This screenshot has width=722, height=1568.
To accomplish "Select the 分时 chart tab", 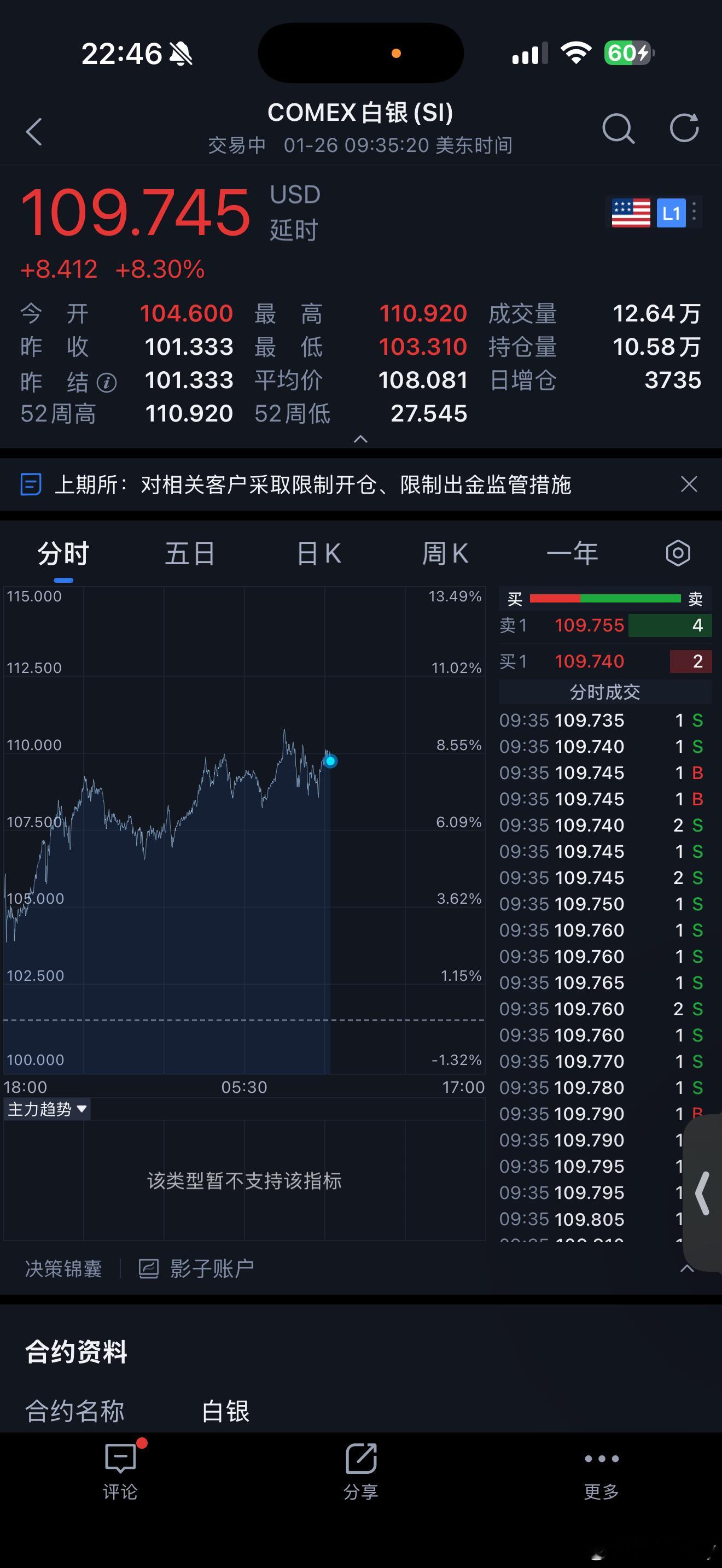I will tap(63, 554).
